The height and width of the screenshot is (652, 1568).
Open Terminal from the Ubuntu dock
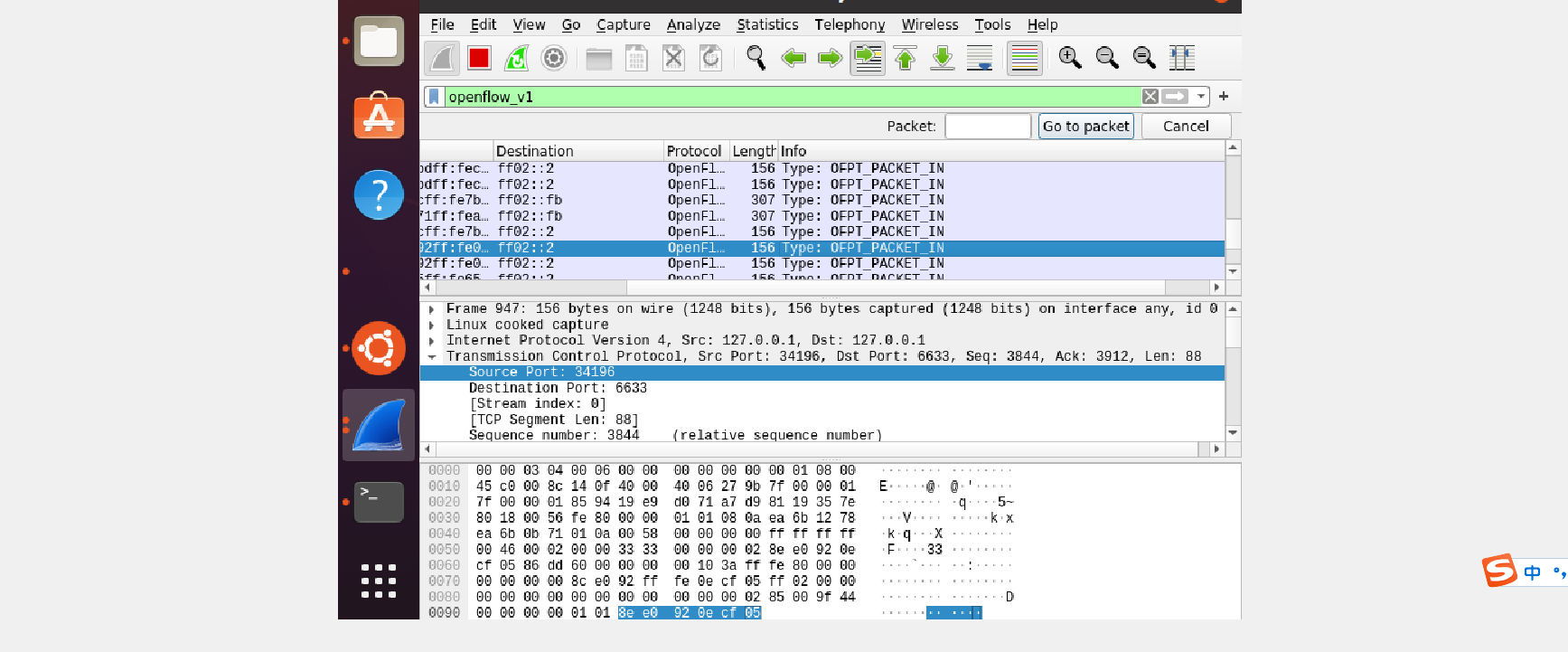pyautogui.click(x=379, y=502)
